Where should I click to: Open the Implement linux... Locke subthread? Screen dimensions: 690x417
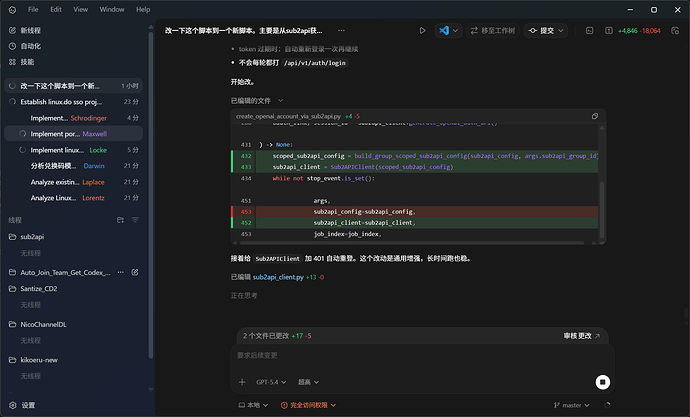tap(73, 150)
